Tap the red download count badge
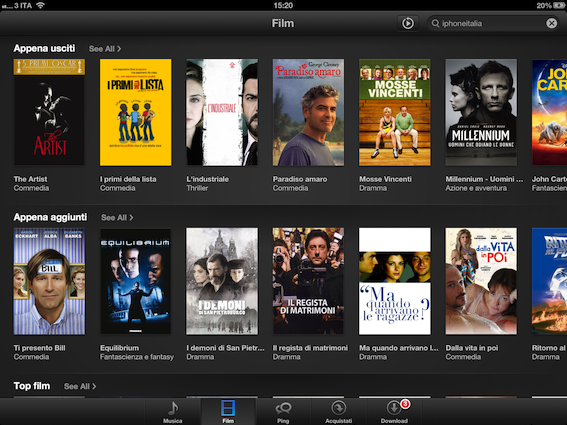This screenshot has height=425, width=567. click(405, 403)
